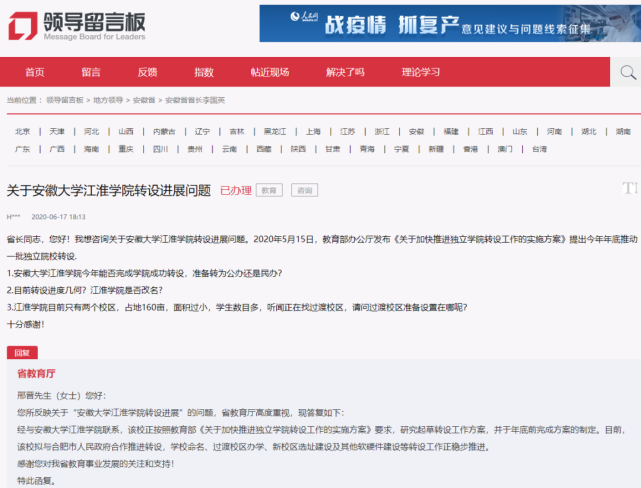Open the 香港 region link

pos(471,149)
